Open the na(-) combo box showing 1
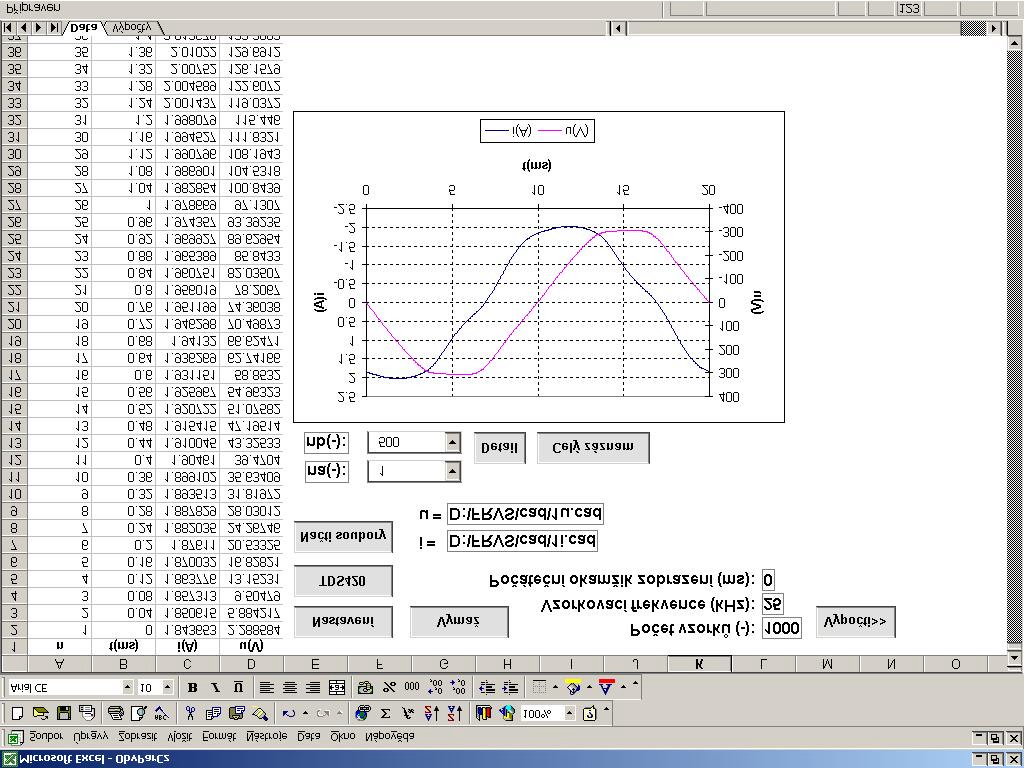This screenshot has height=768, width=1024. (x=453, y=471)
